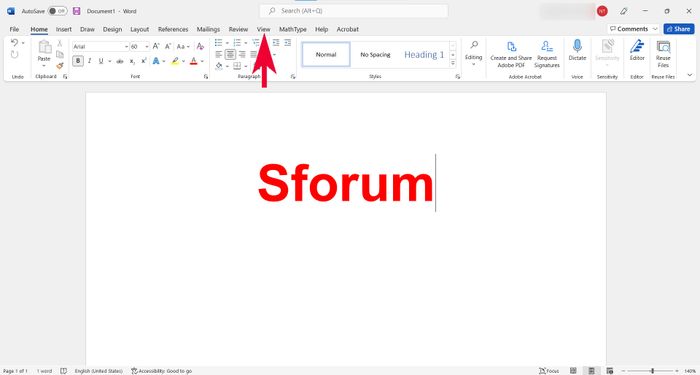Expand the highlight color dropdown arrow

tap(183, 61)
